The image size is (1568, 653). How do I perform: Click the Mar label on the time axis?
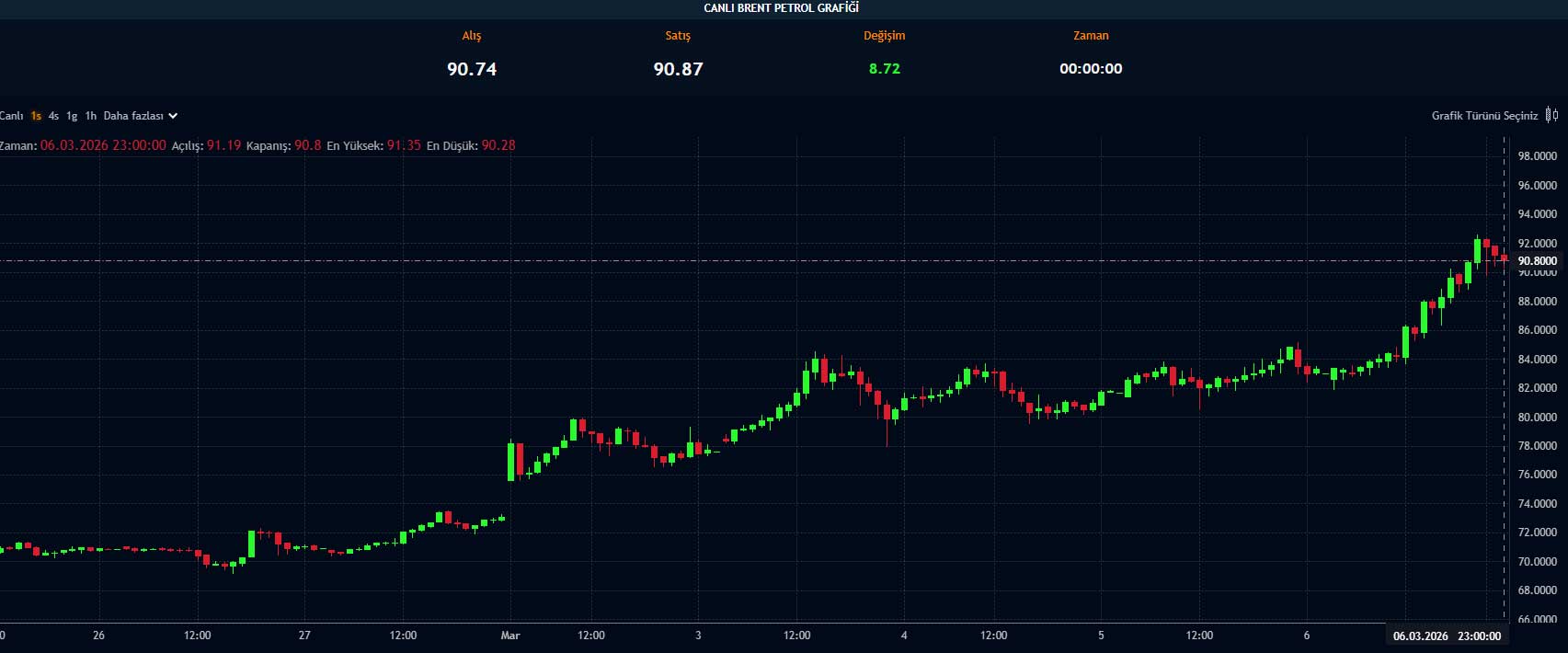[510, 636]
